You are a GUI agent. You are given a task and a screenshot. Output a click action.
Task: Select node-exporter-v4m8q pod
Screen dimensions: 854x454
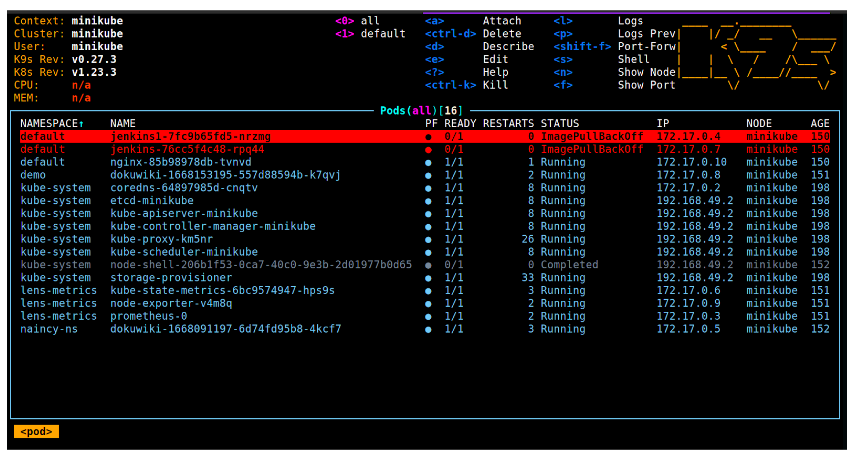pyautogui.click(x=171, y=304)
